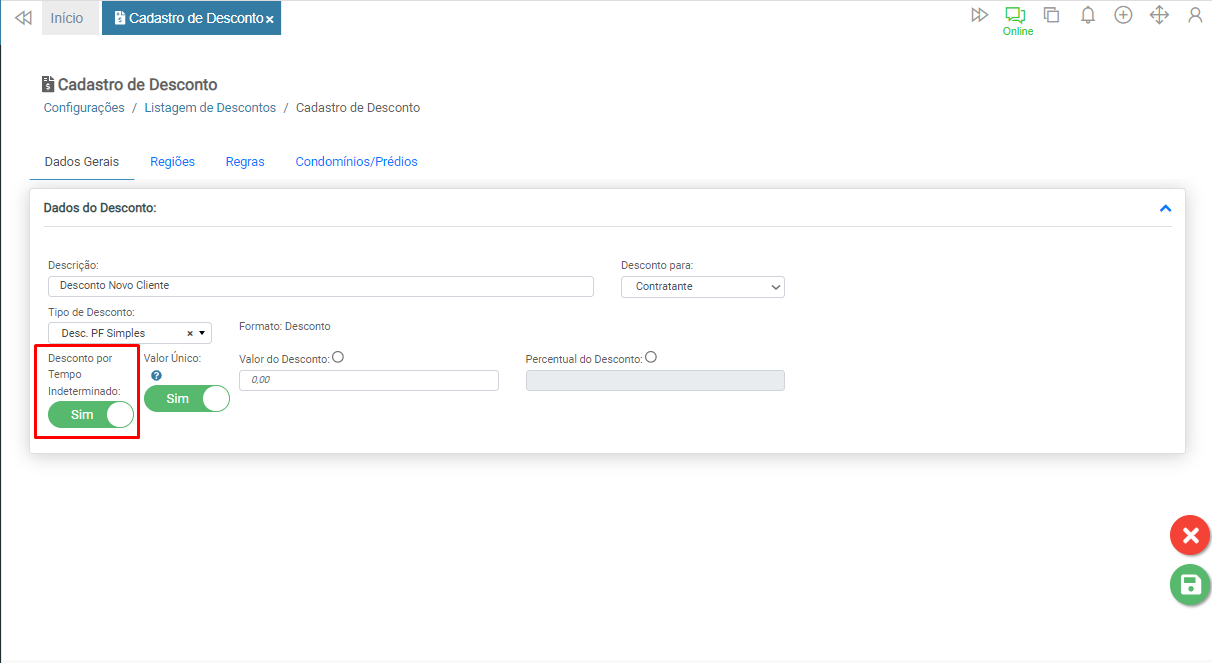
Task: Toggle Desconto por Tempo Indeterminado switch
Action: (x=91, y=414)
